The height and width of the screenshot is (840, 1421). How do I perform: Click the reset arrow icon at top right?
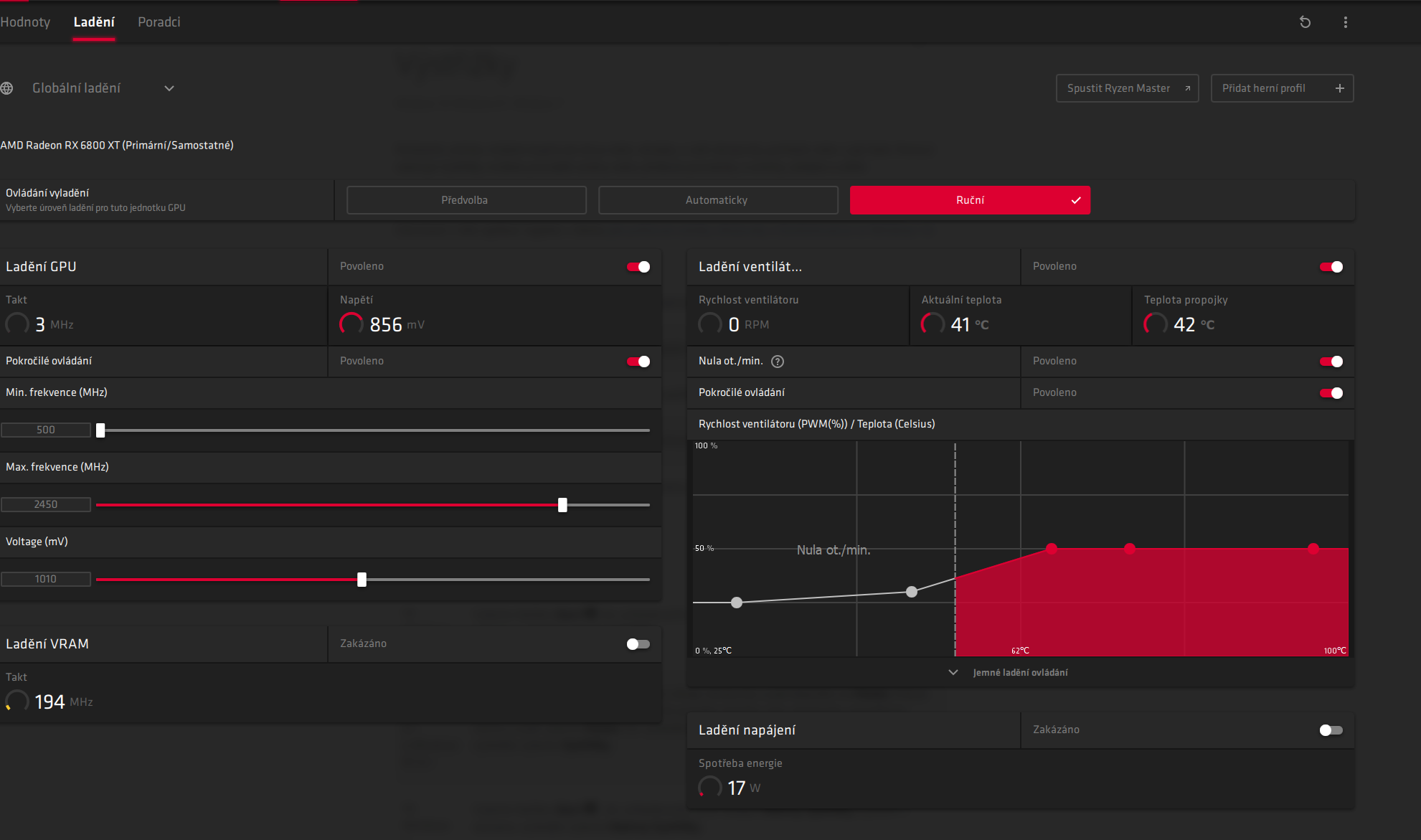(x=1305, y=22)
